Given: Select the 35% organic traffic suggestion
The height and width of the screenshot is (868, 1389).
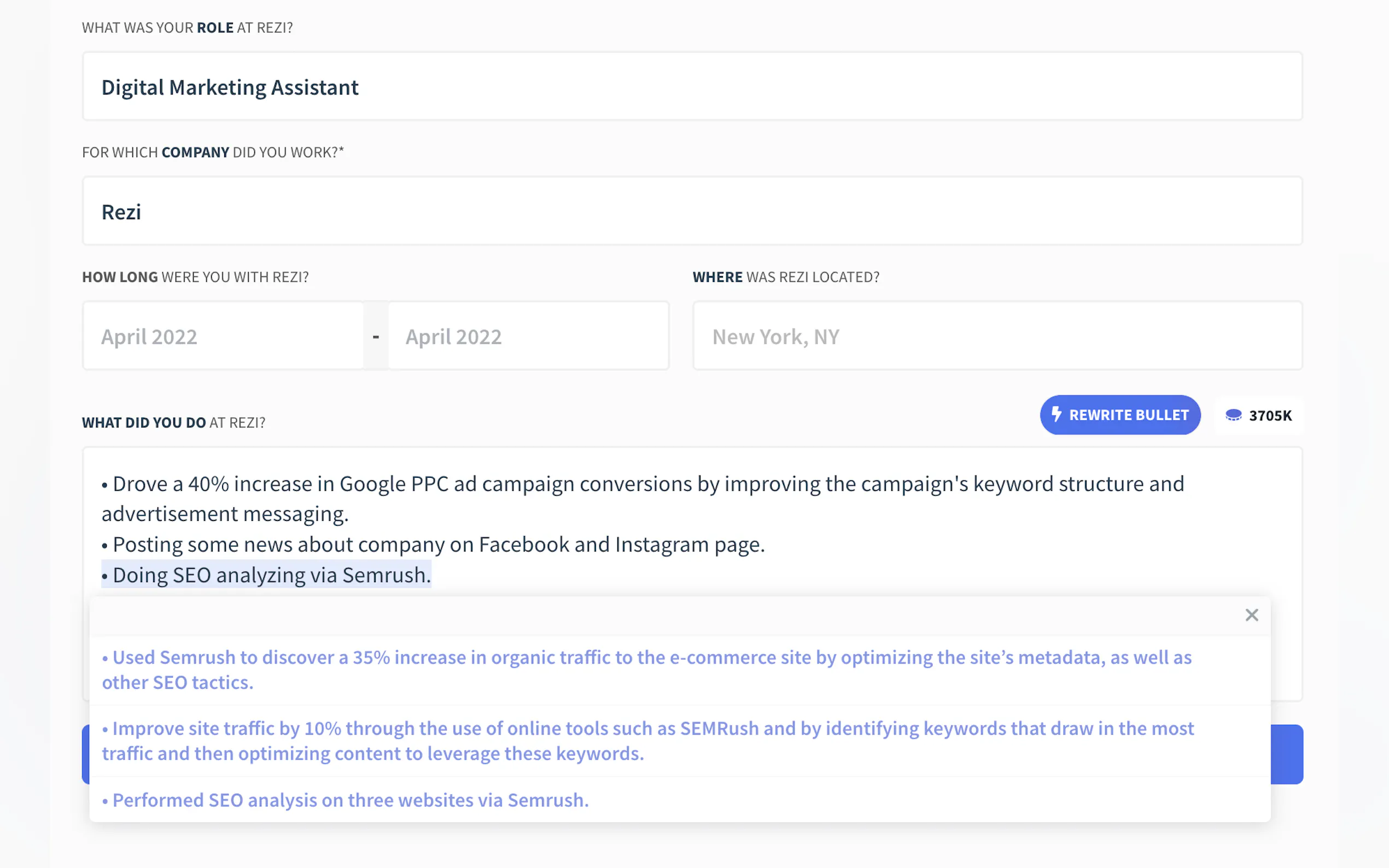Looking at the screenshot, I should point(646,670).
